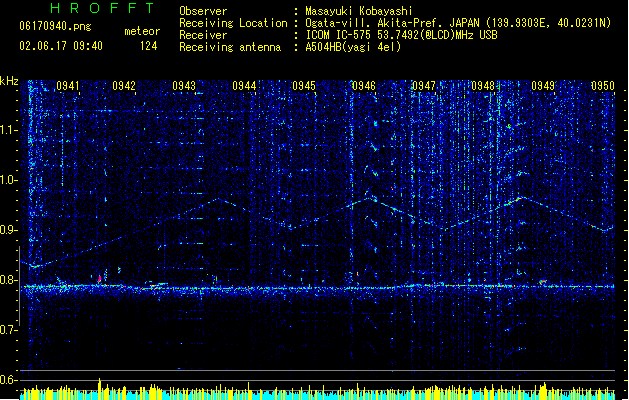Click the red meteor echo near 0942
The width and height of the screenshot is (629, 400).
tap(99, 279)
